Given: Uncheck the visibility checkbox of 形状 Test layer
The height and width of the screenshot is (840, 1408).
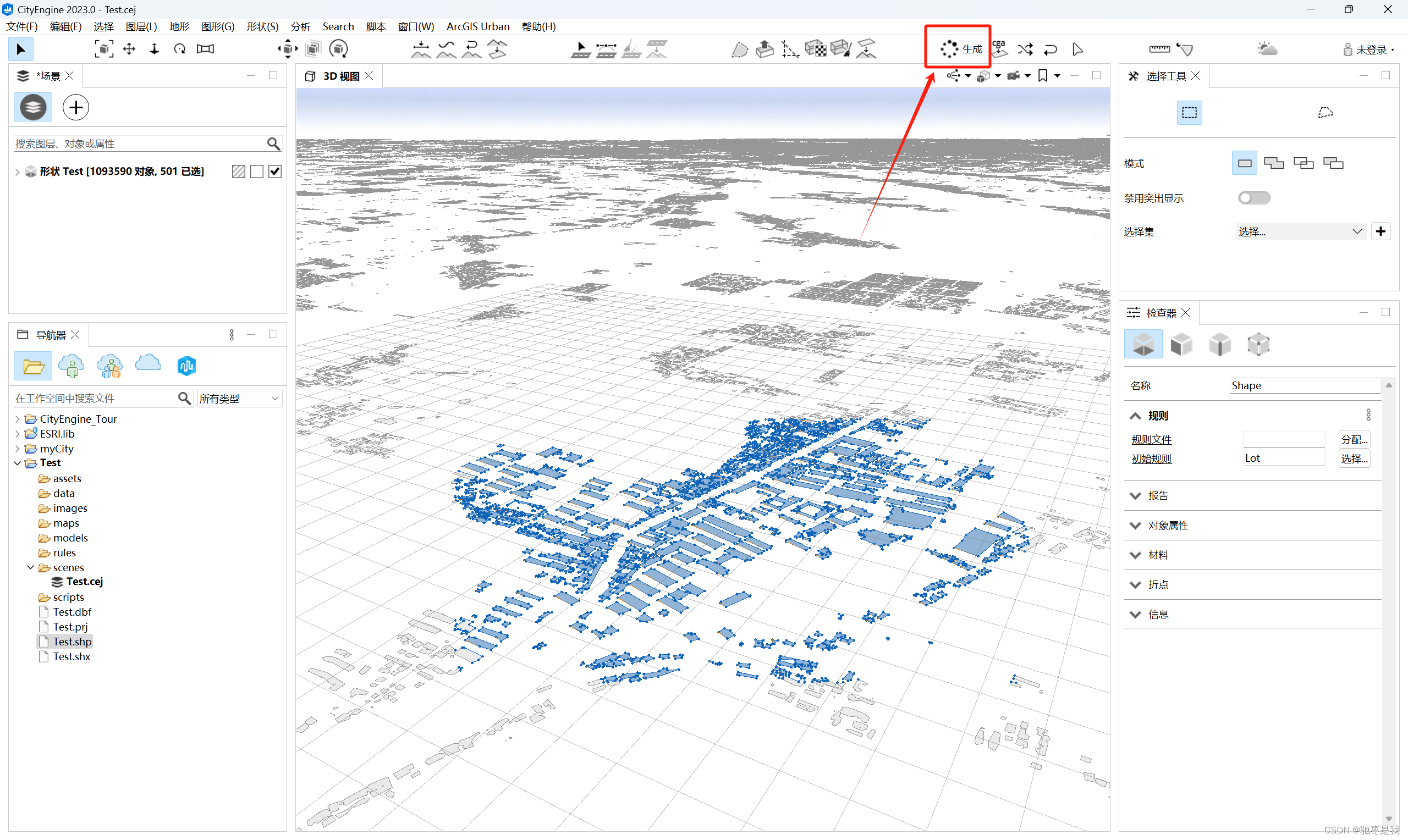Looking at the screenshot, I should tap(274, 171).
